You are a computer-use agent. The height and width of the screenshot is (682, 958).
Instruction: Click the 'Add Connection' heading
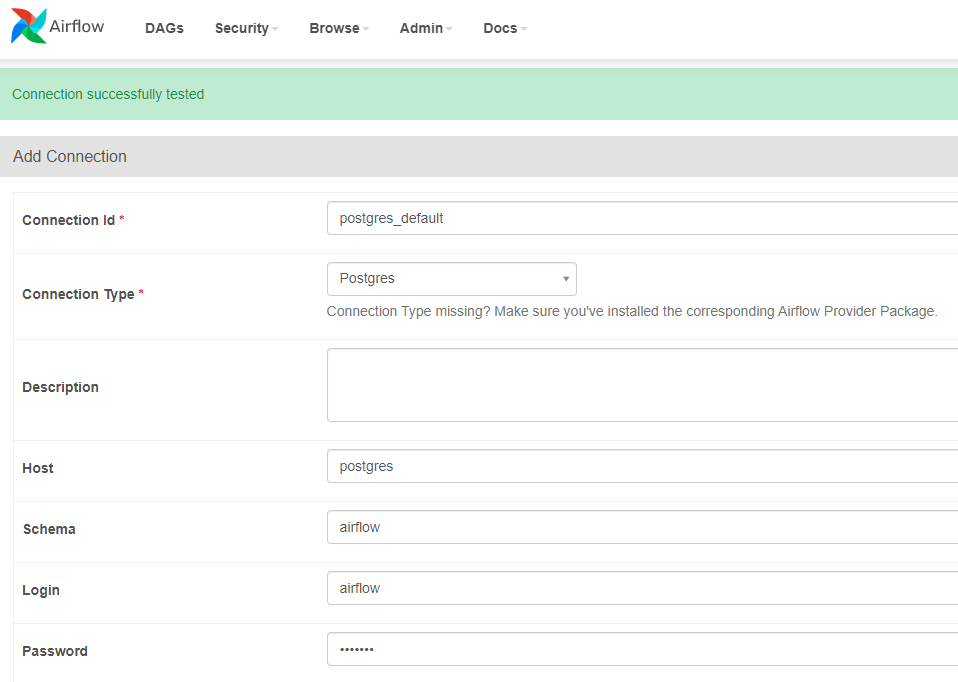coord(70,156)
